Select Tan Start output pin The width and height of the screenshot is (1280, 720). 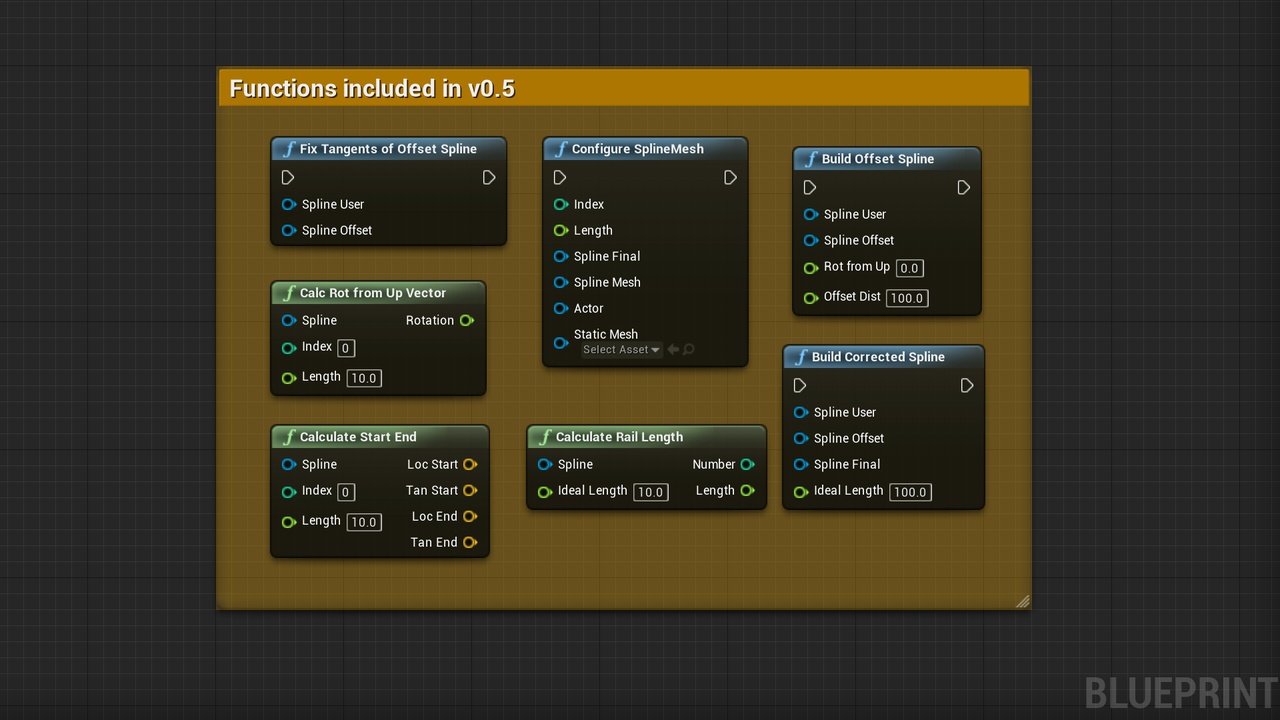click(470, 490)
